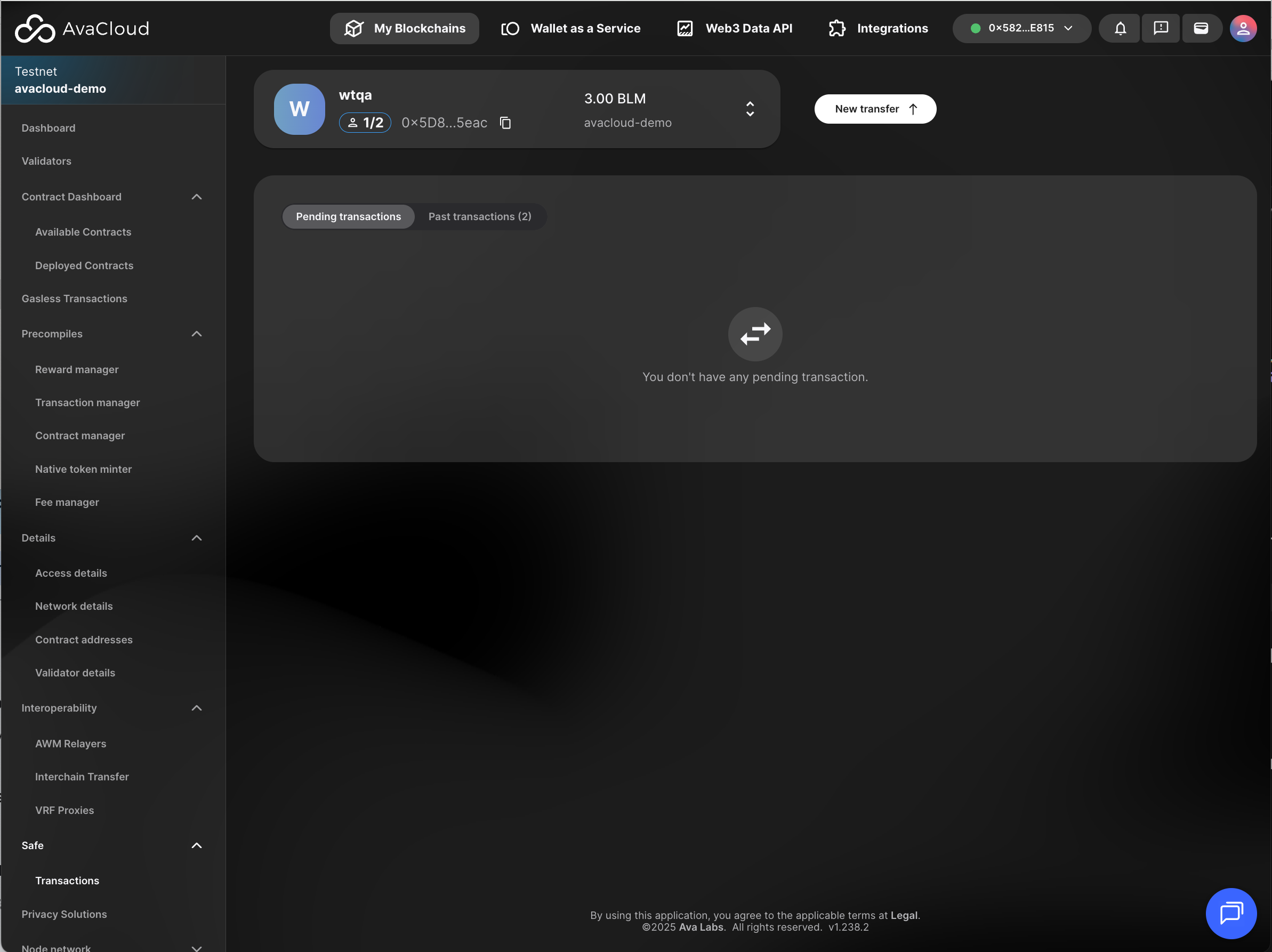
Task: Go to Native token minter page
Action: 83,469
